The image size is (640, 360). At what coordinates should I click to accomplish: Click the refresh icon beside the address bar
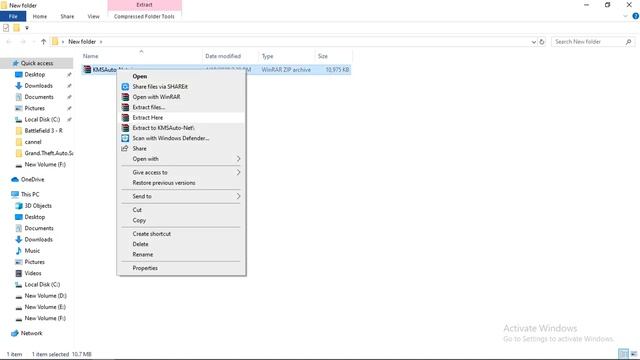pos(542,42)
